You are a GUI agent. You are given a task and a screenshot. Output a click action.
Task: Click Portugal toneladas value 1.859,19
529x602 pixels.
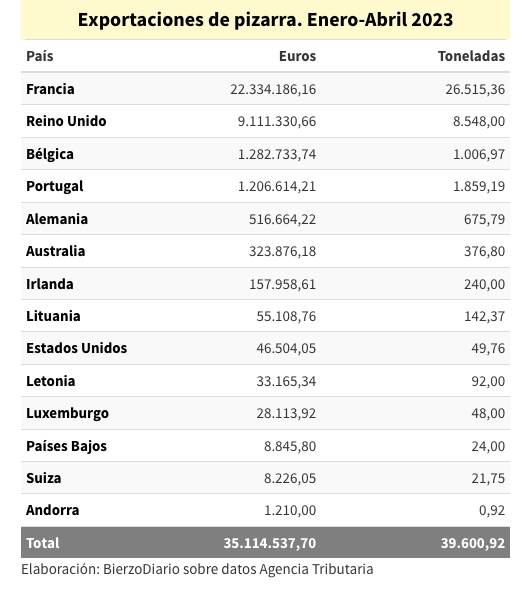tap(479, 186)
